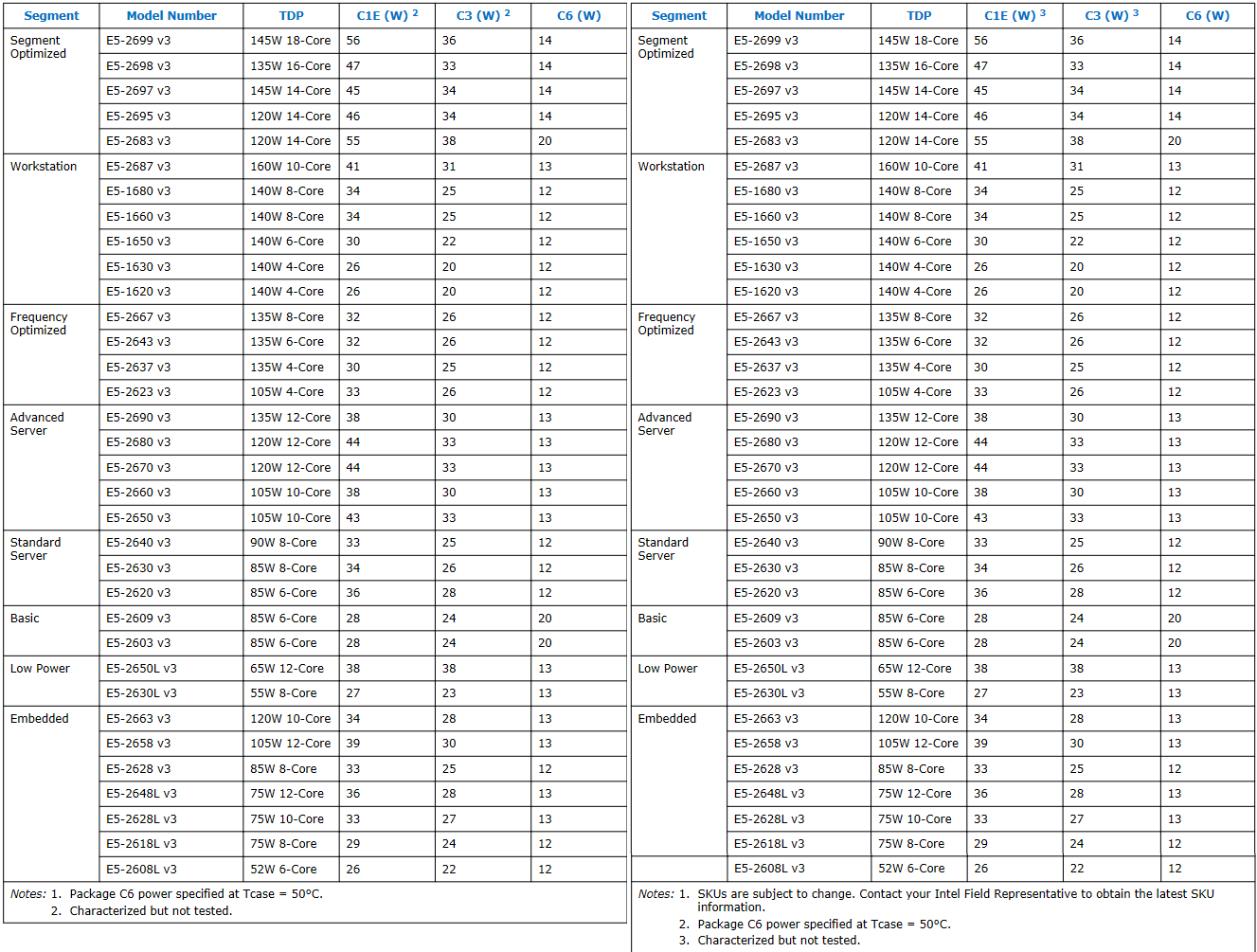Select '135W 16-Core' TDP in the right table
The image size is (1257, 952).
coord(918,66)
